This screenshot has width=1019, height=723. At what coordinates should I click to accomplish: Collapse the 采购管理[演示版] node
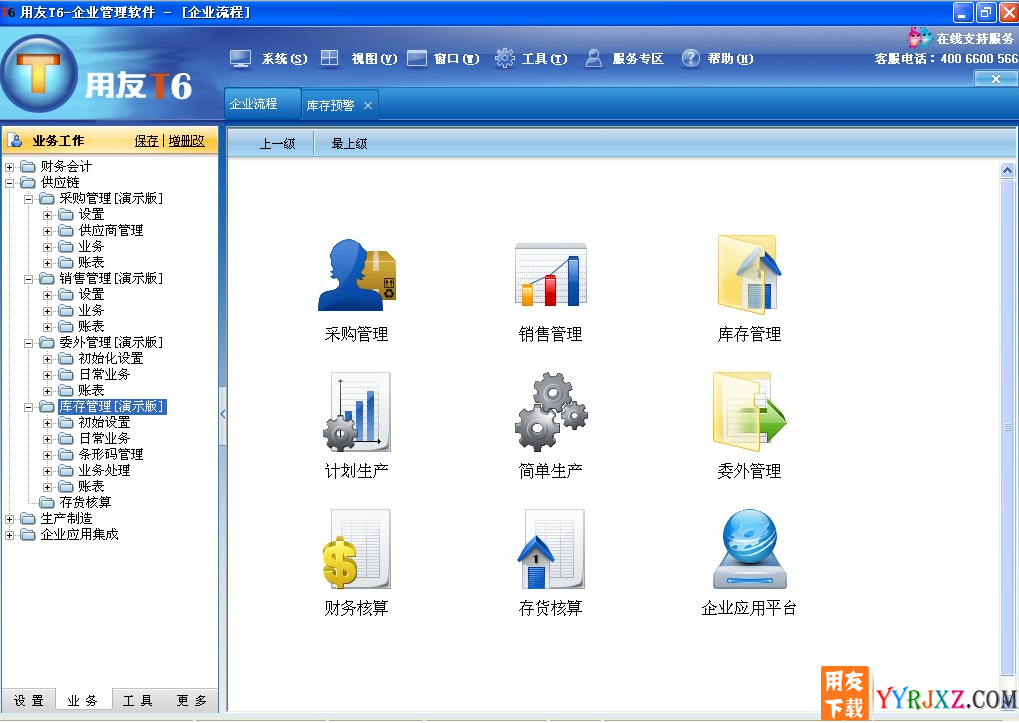point(29,199)
